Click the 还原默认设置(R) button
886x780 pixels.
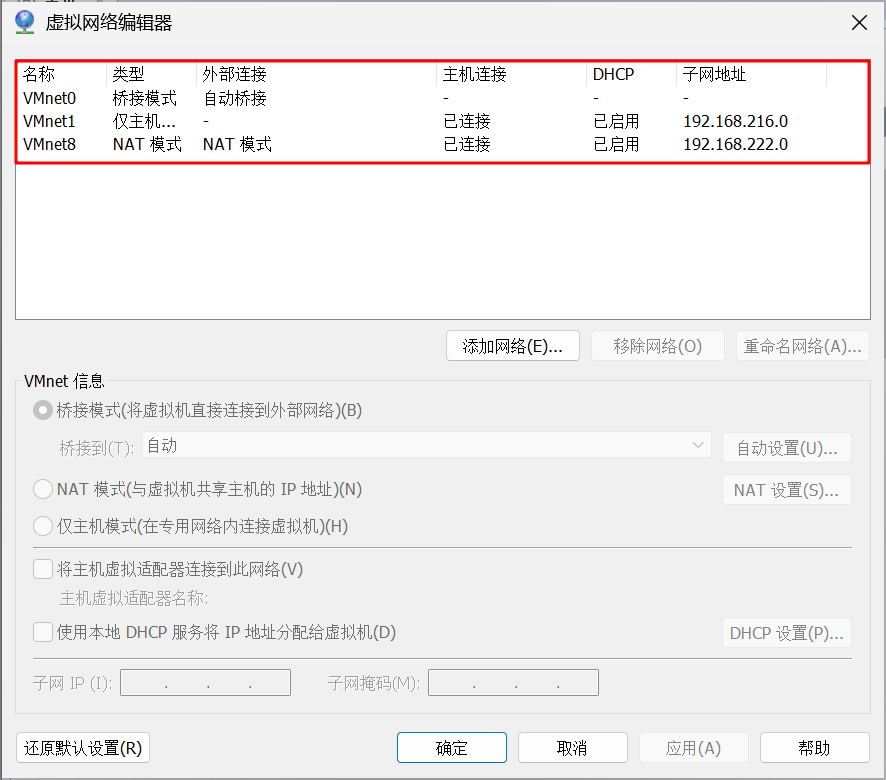[x=83, y=748]
